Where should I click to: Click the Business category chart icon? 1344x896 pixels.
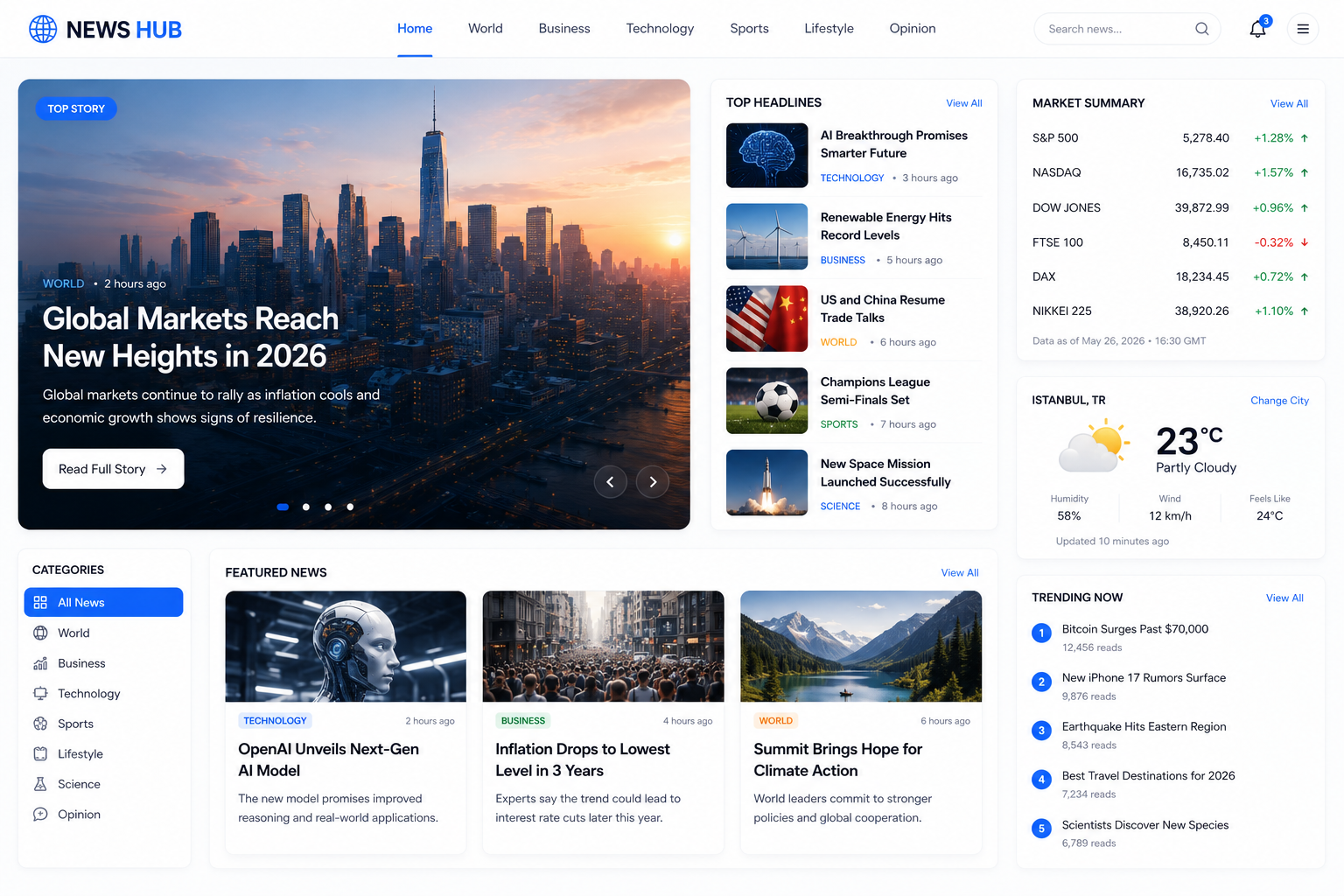[x=40, y=663]
